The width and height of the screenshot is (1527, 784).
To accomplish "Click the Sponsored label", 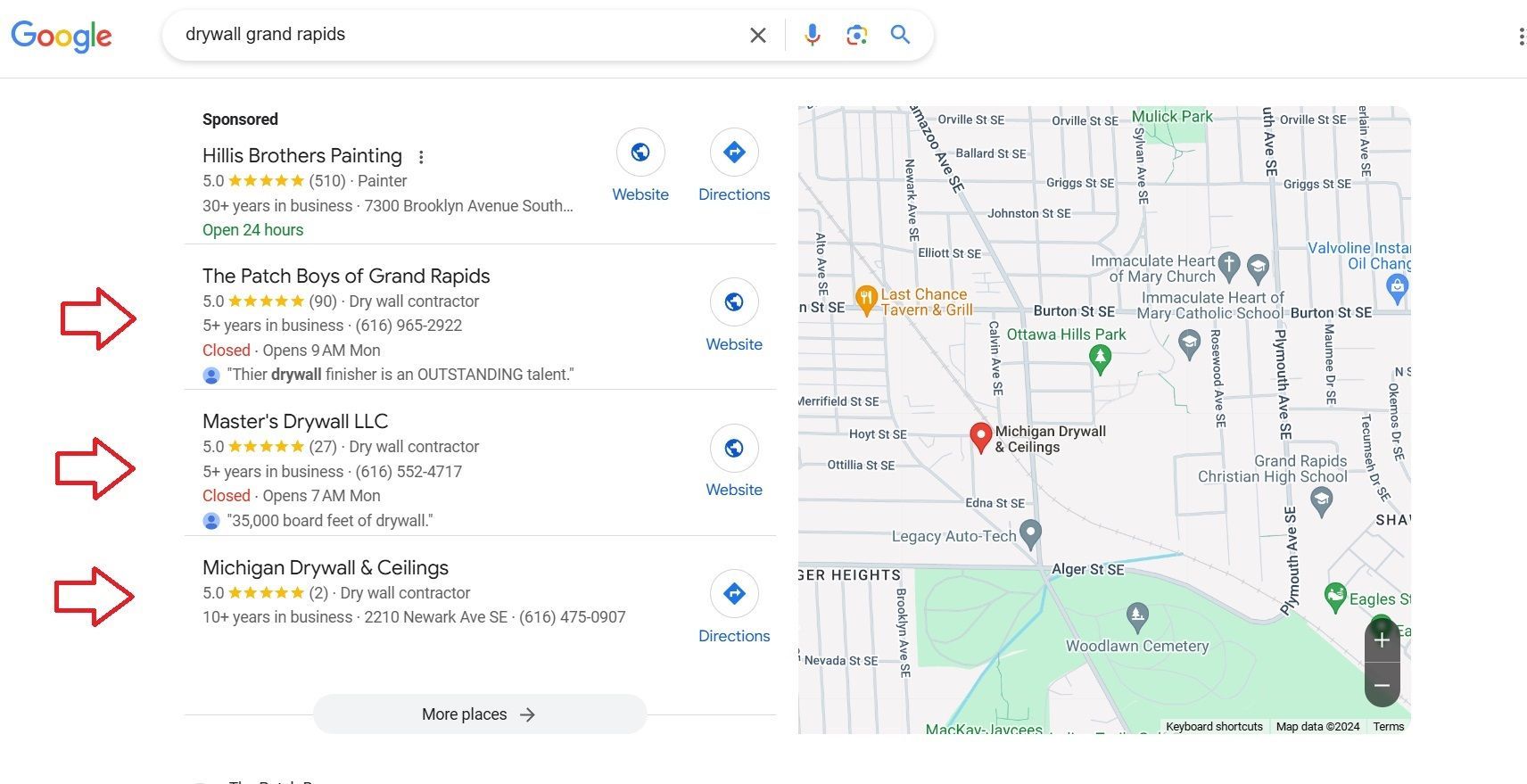I will tap(240, 120).
